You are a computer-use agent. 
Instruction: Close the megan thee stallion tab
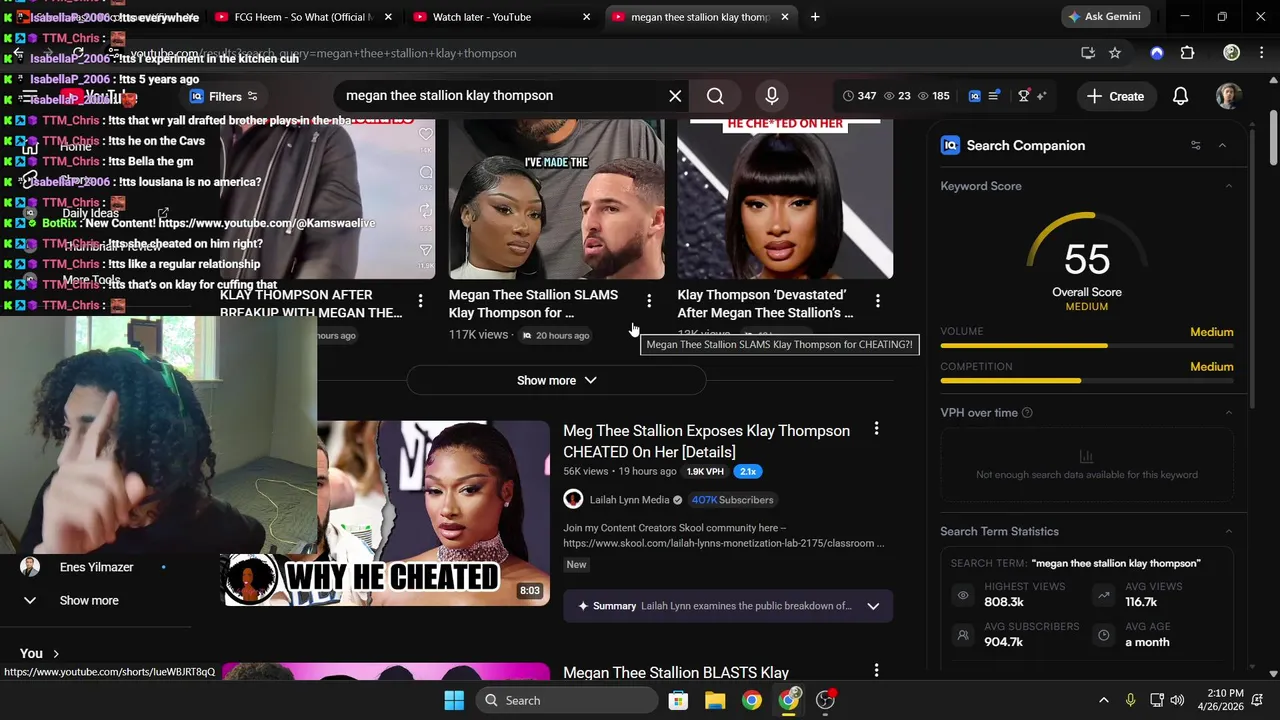point(785,17)
